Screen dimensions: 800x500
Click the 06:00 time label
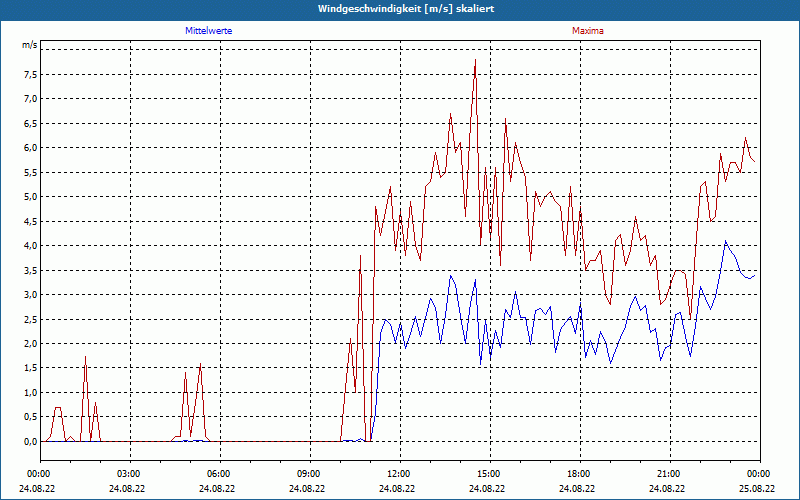pos(217,474)
